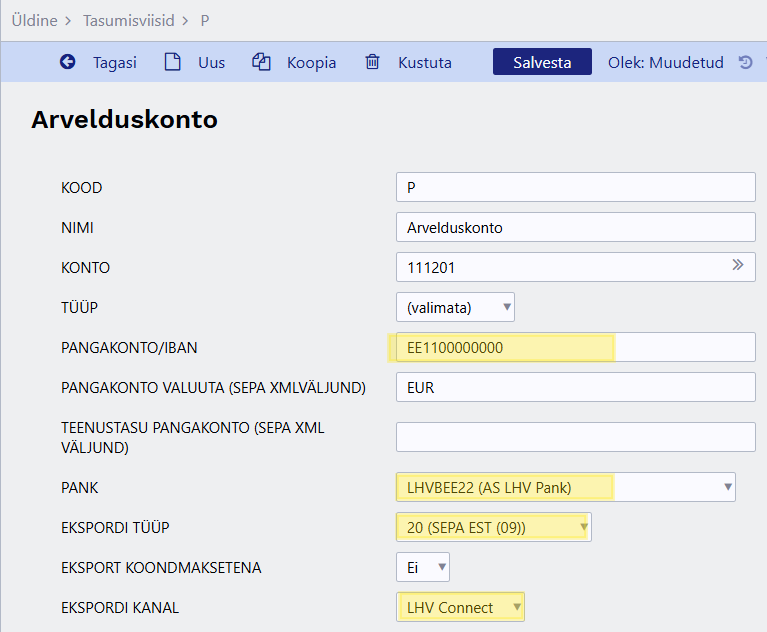This screenshot has width=767, height=632.
Task: Click into the KOOD input field
Action: 575,187
